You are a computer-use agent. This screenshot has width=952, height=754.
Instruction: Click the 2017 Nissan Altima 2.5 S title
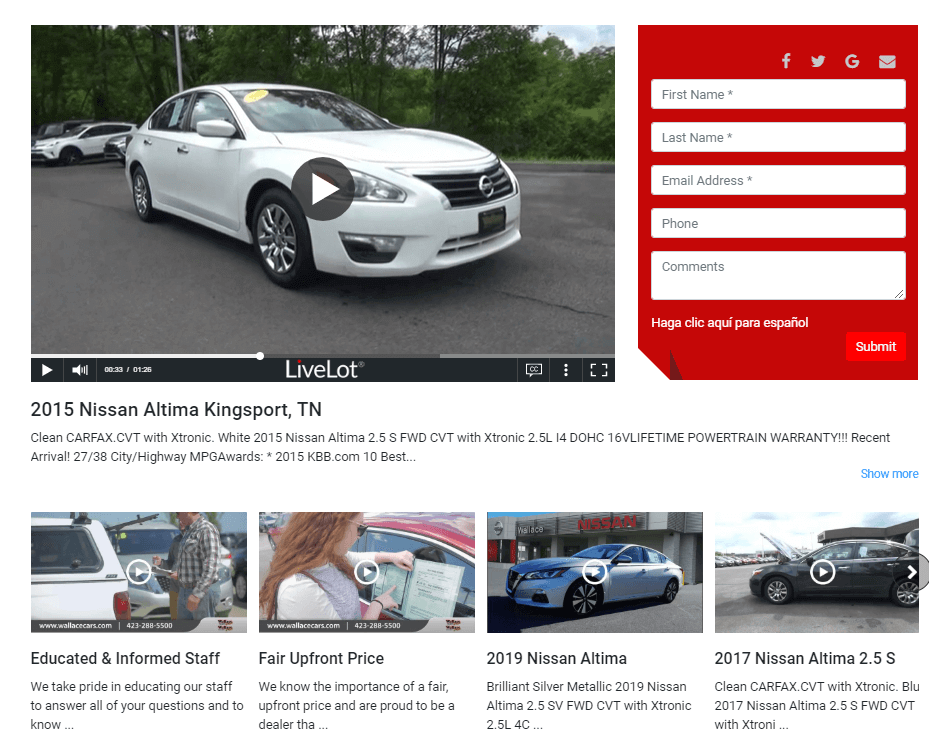[804, 658]
